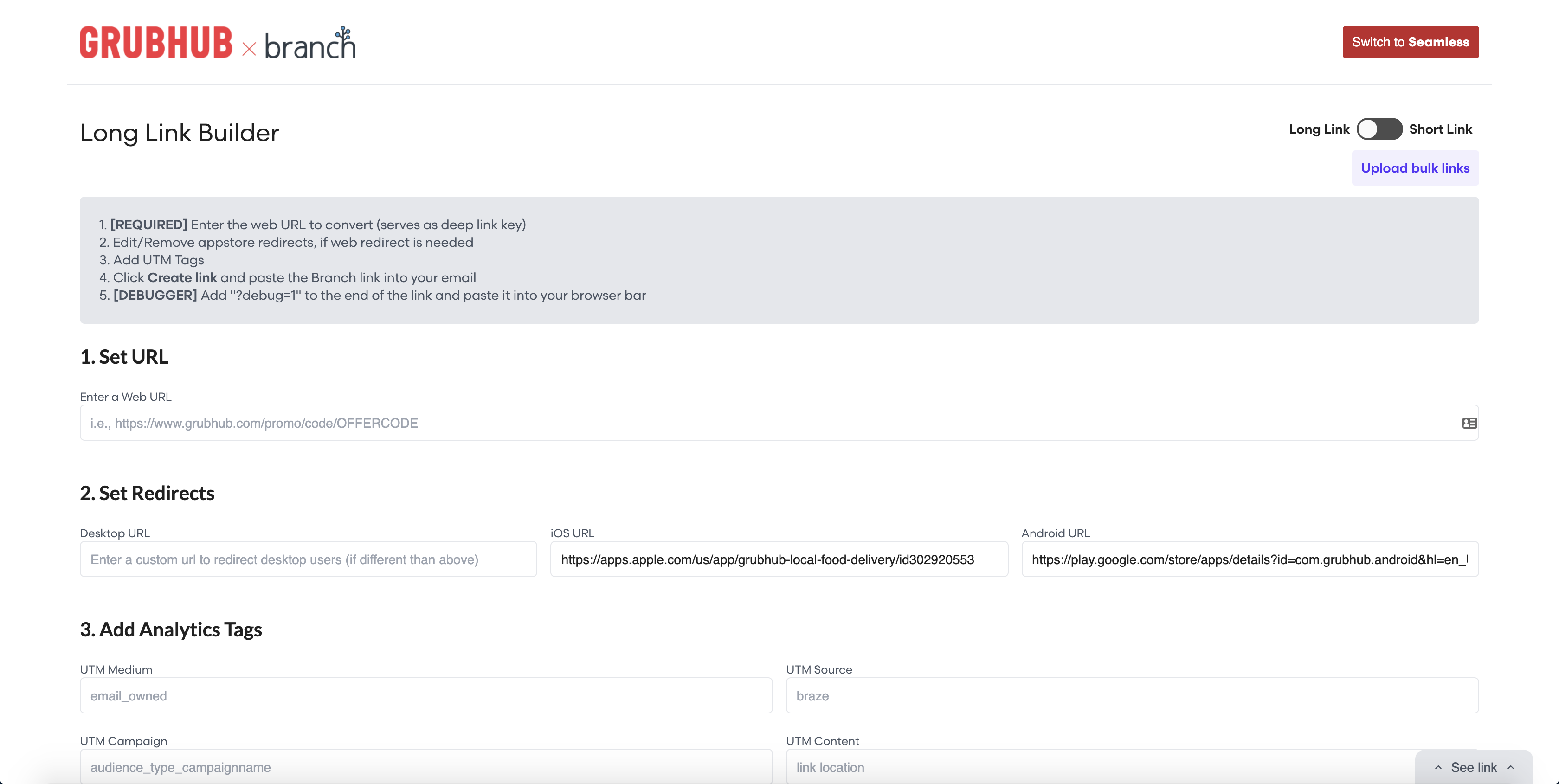Click the Add UTM Tags instruction
The width and height of the screenshot is (1559, 784).
click(151, 260)
